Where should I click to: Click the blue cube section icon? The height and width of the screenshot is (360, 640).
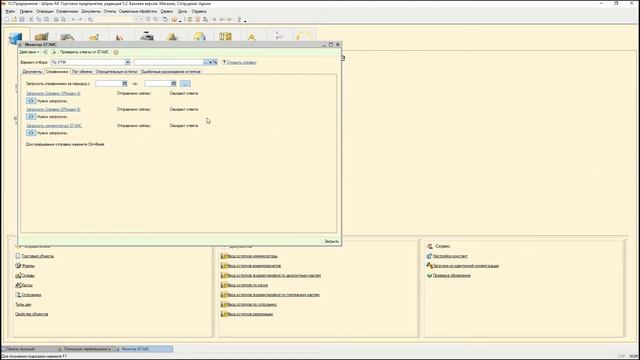(x=16, y=38)
